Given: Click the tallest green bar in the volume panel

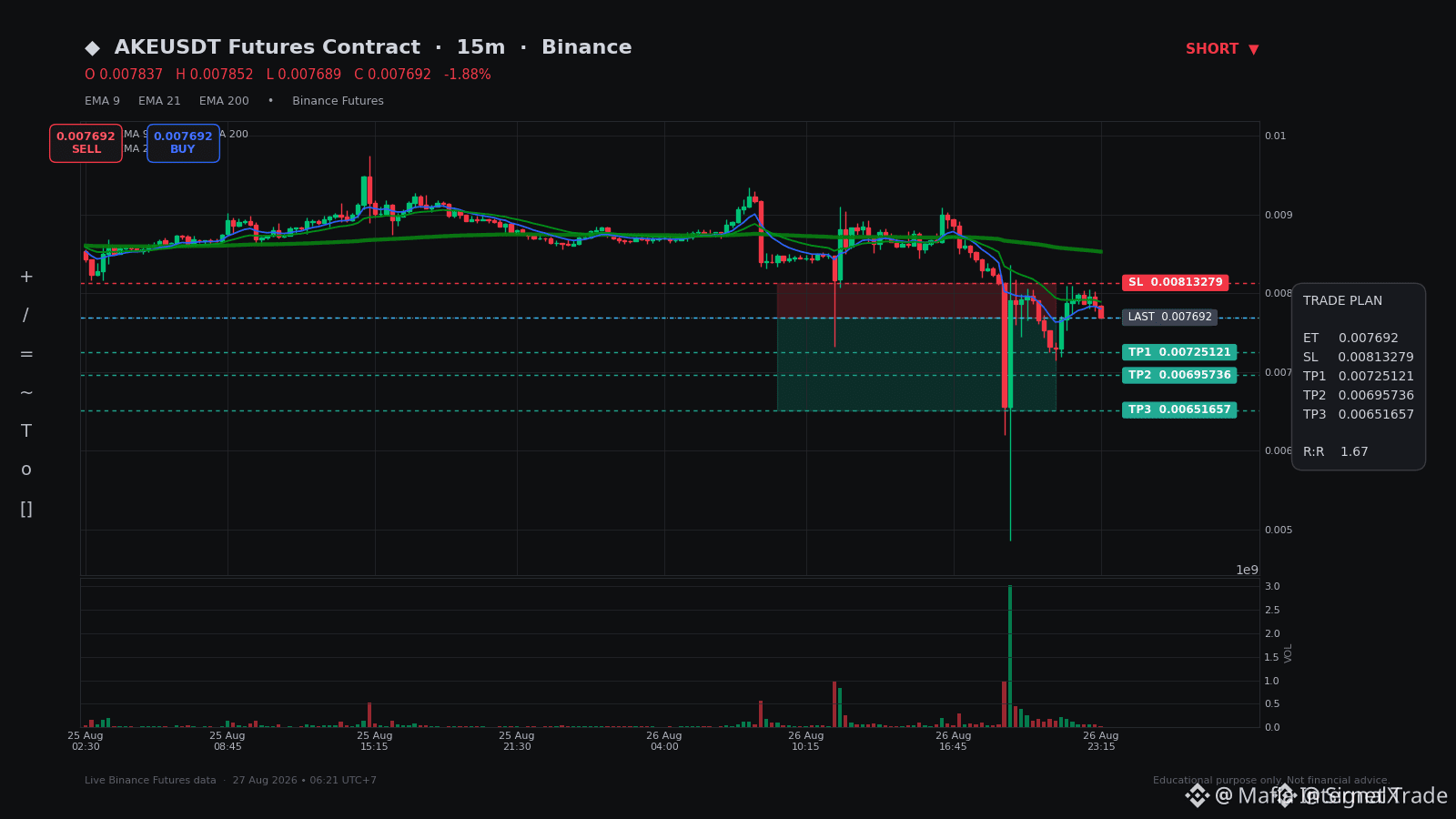Looking at the screenshot, I should point(1010,656).
